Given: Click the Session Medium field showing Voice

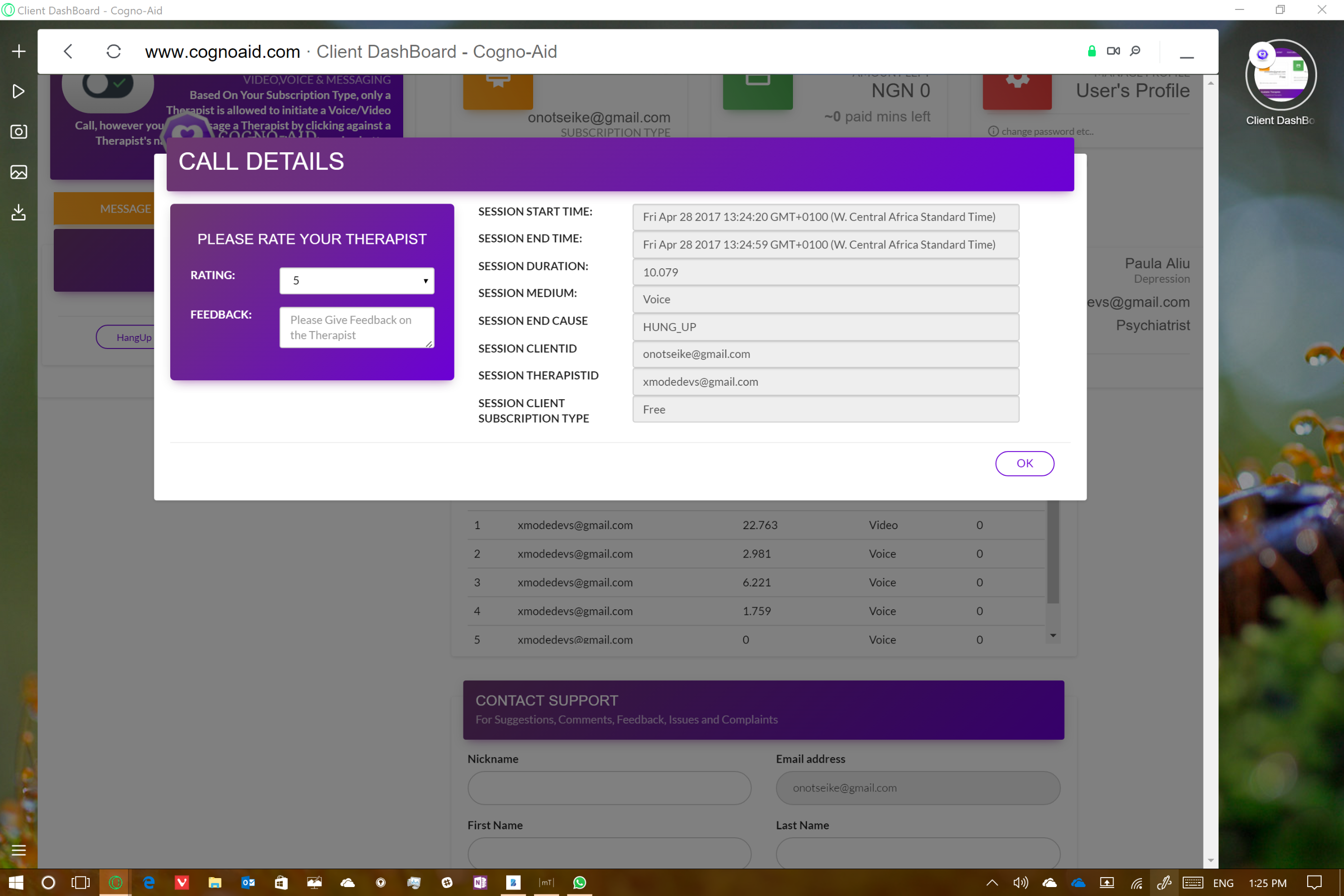Looking at the screenshot, I should (826, 300).
